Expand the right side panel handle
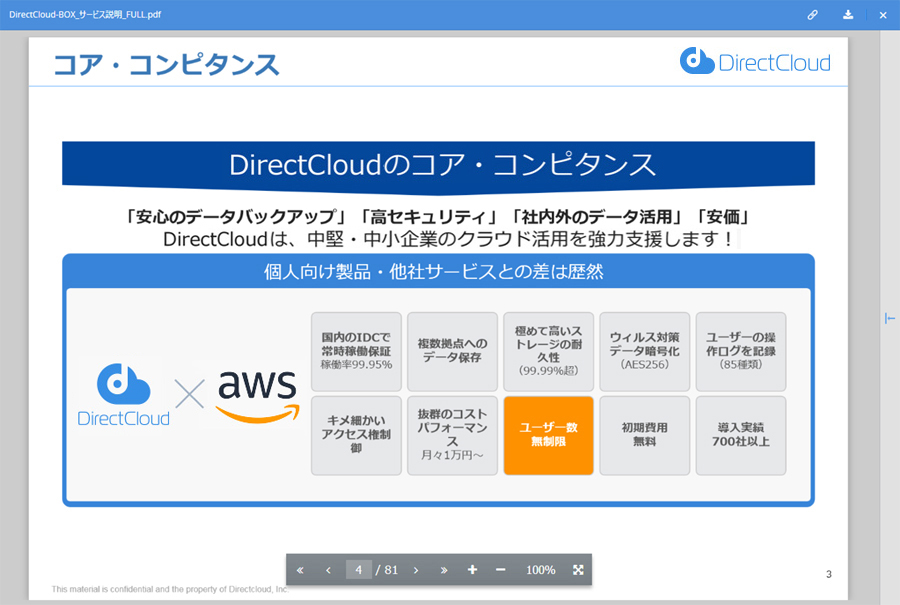The image size is (900, 605). [x=890, y=318]
